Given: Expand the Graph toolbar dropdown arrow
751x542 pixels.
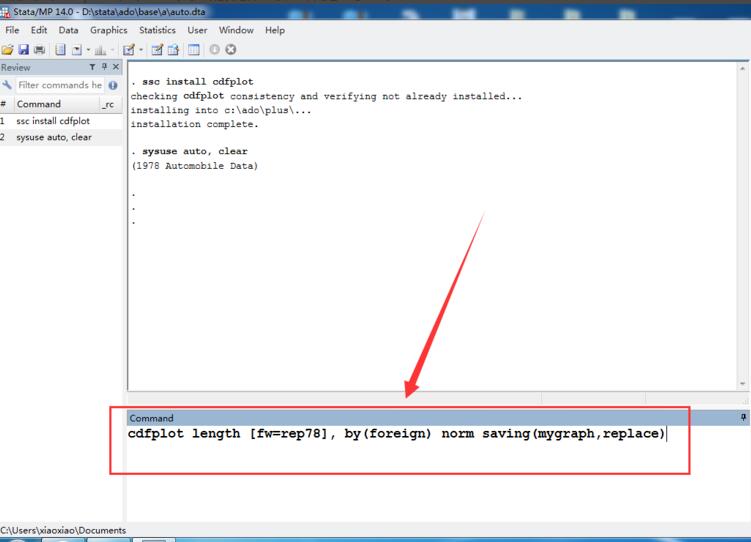Looking at the screenshot, I should tap(113, 49).
